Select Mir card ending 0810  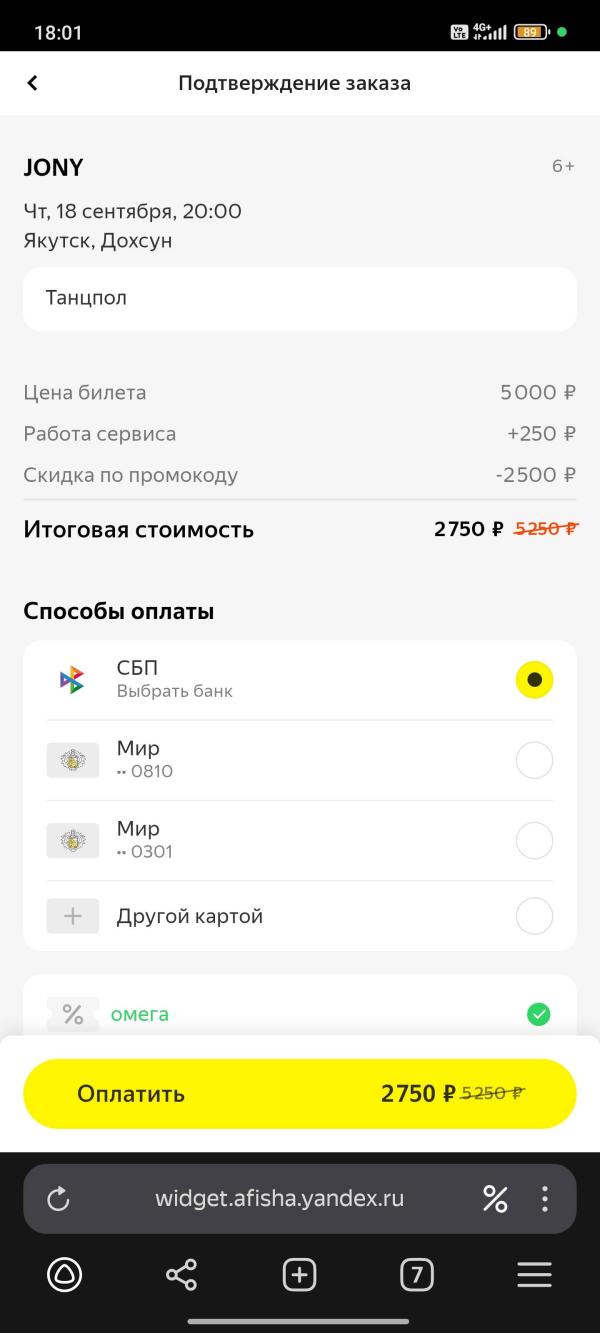coord(534,761)
